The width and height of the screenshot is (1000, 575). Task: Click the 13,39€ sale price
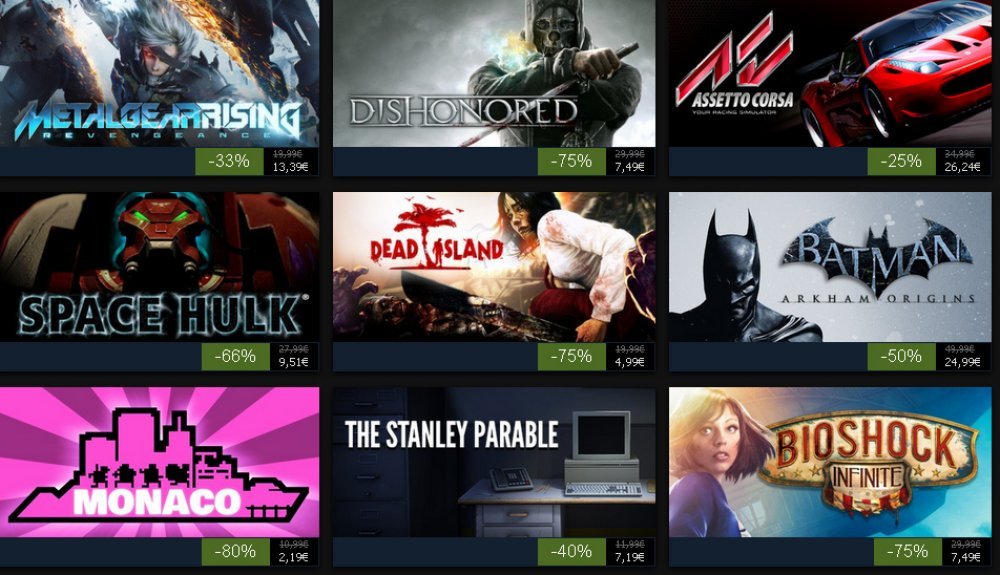pyautogui.click(x=290, y=167)
